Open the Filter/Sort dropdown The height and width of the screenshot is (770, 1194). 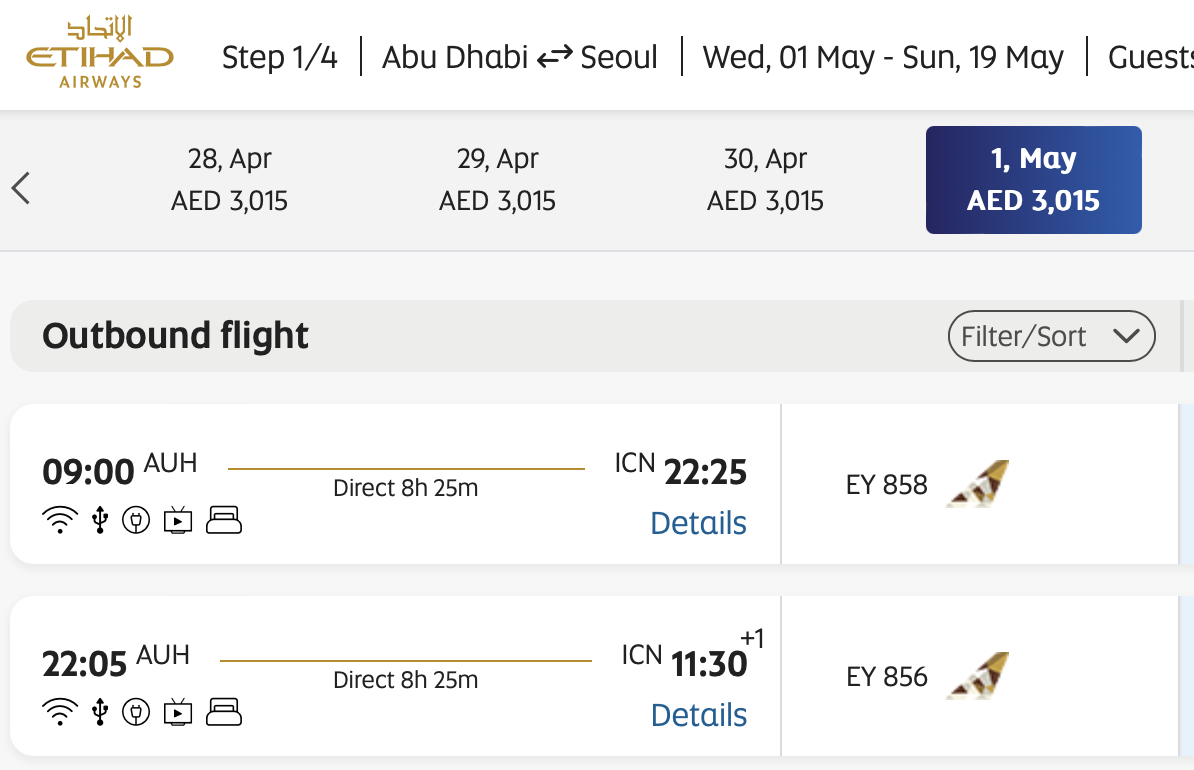[1051, 336]
